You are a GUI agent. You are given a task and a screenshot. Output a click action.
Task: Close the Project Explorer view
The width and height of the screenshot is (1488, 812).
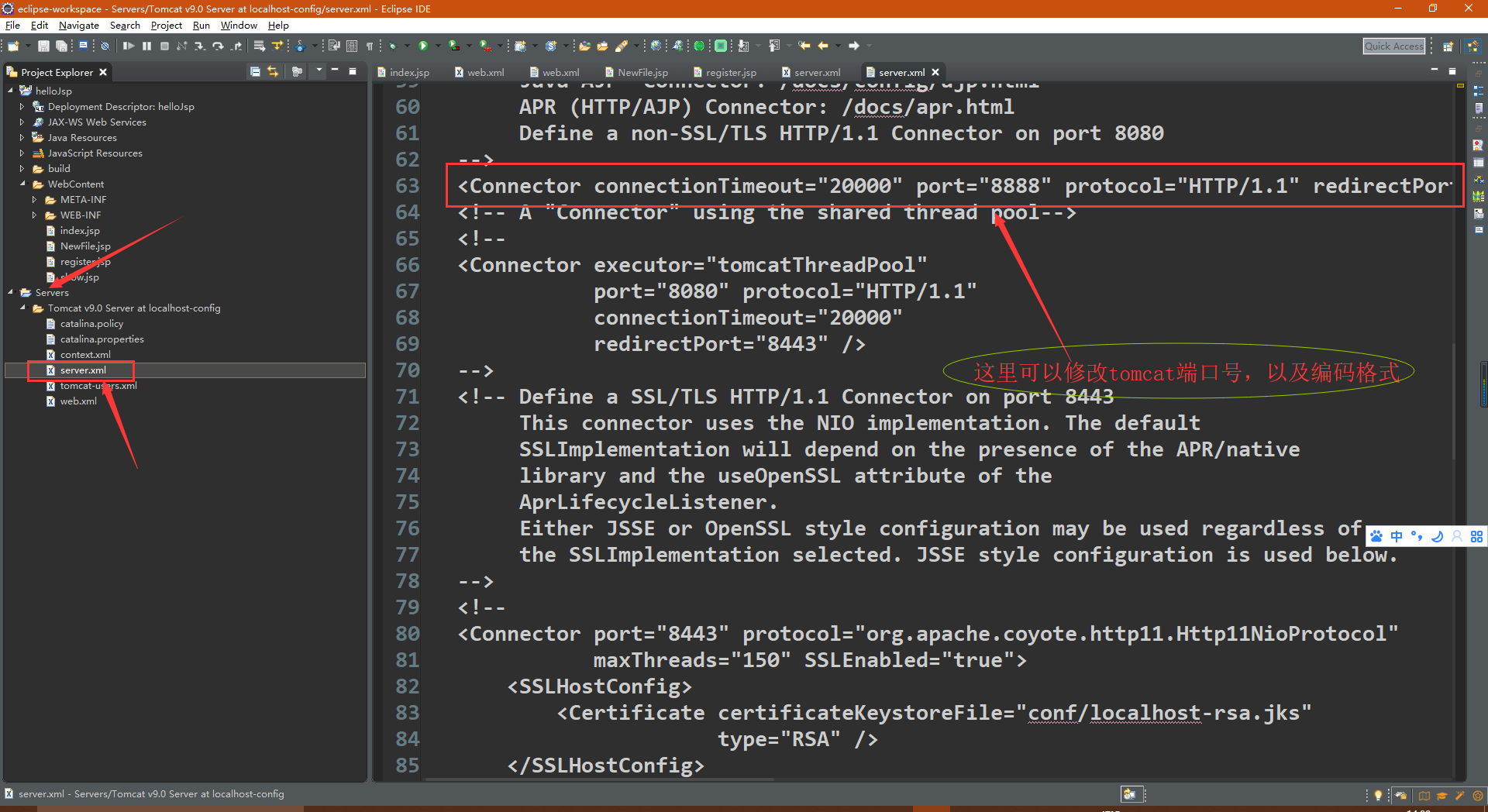pos(102,72)
